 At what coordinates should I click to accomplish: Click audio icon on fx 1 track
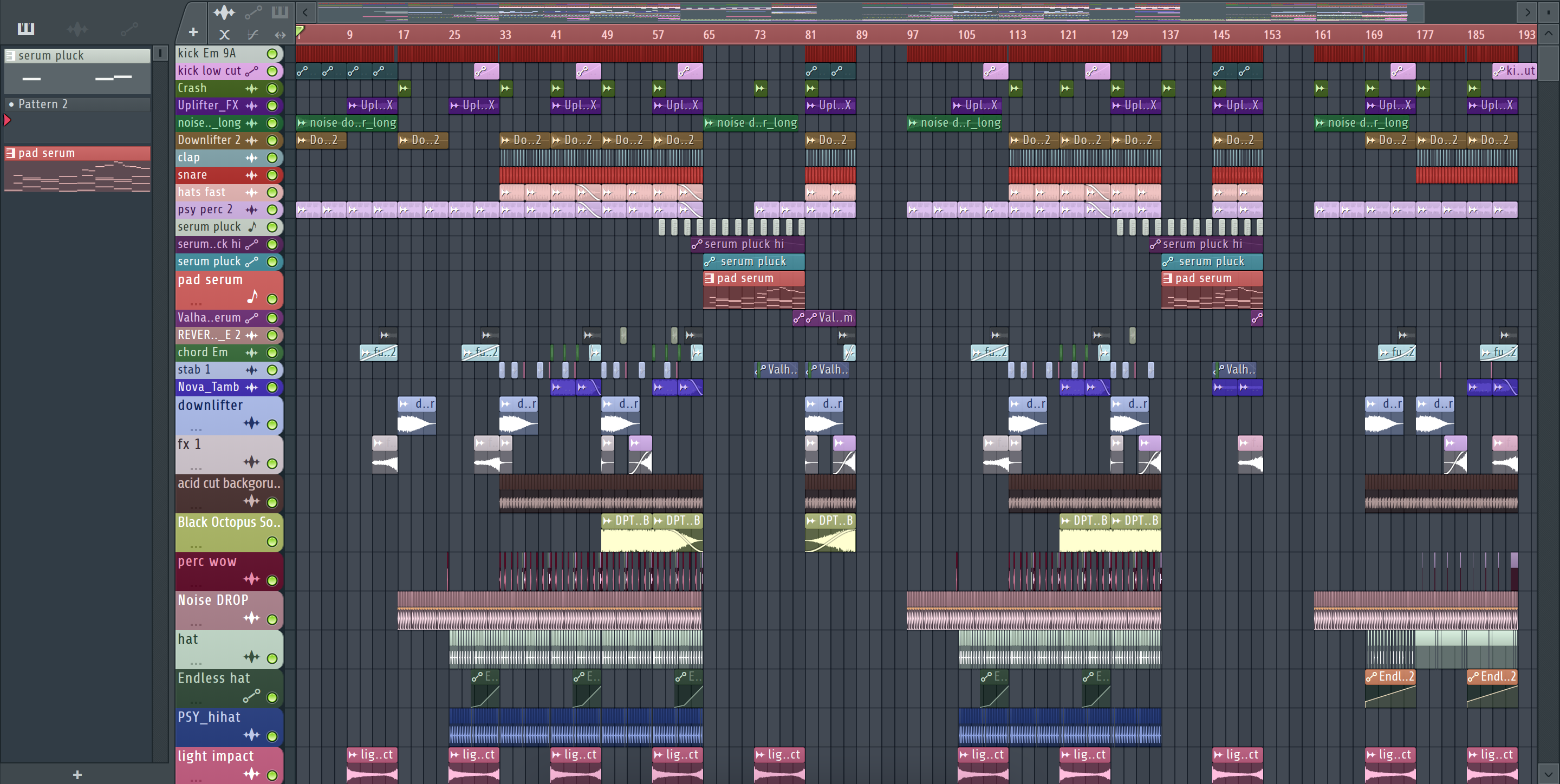(251, 462)
